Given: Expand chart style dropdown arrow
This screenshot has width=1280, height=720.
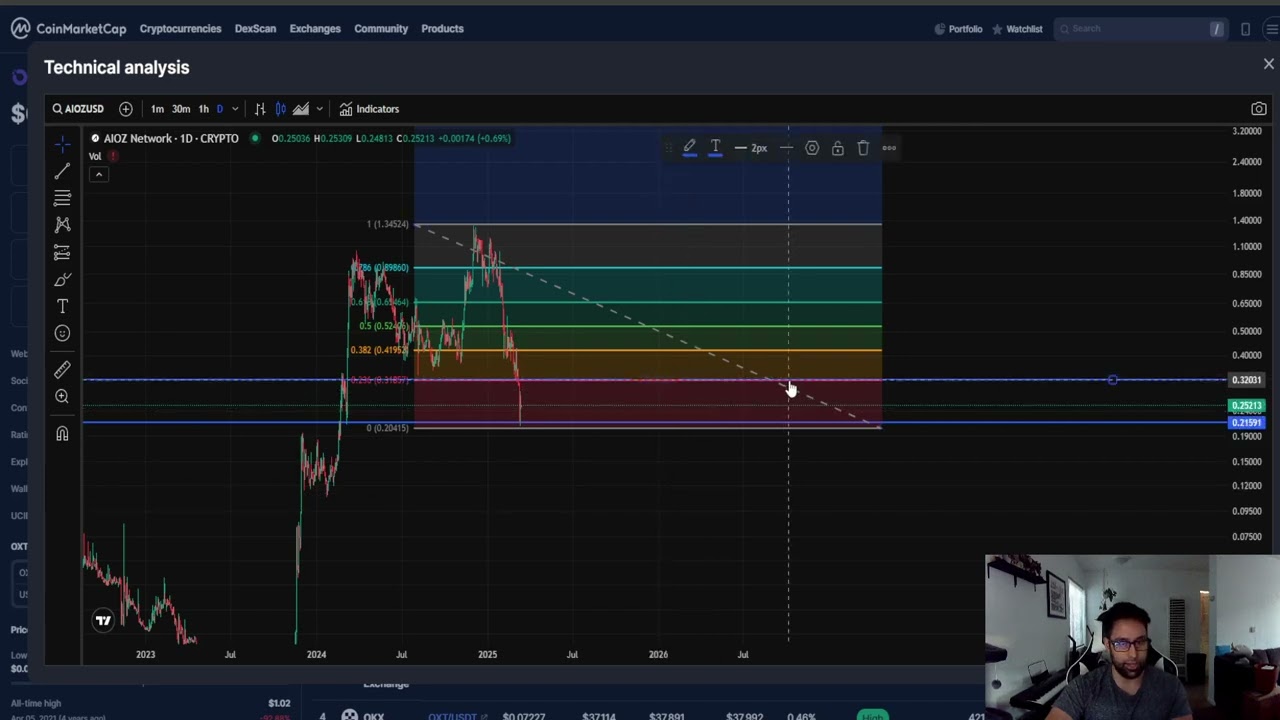Looking at the screenshot, I should (x=319, y=109).
